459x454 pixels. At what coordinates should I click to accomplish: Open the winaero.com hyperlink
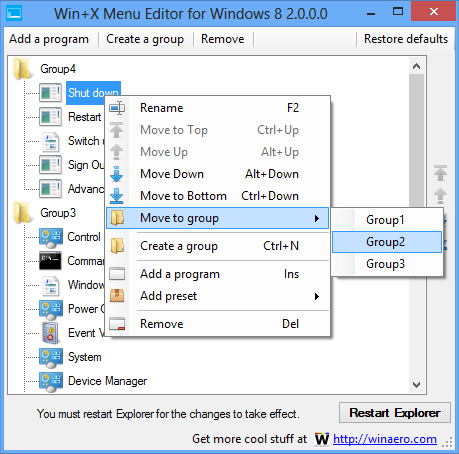coord(385,439)
